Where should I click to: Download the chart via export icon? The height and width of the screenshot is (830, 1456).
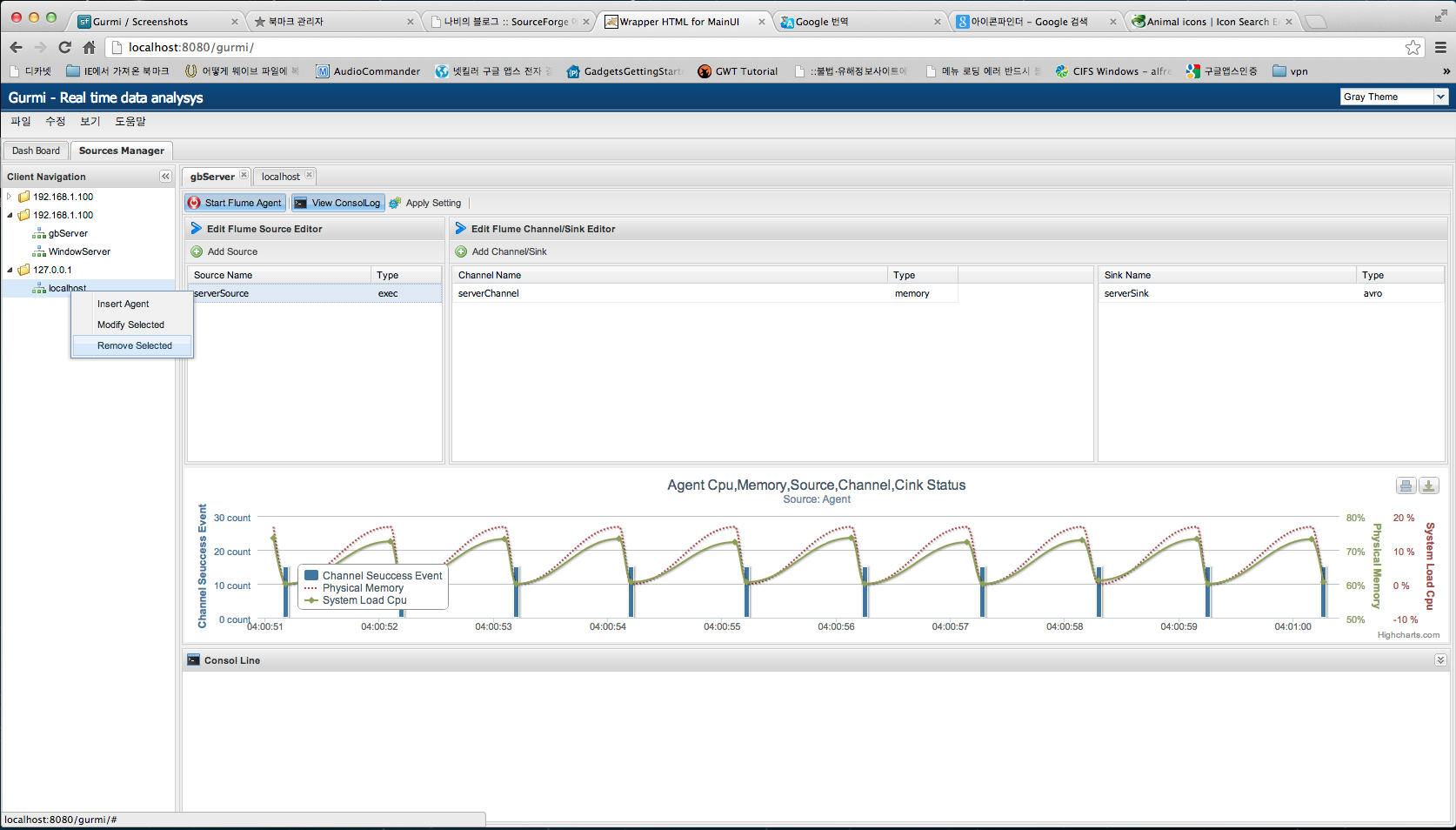coord(1427,485)
